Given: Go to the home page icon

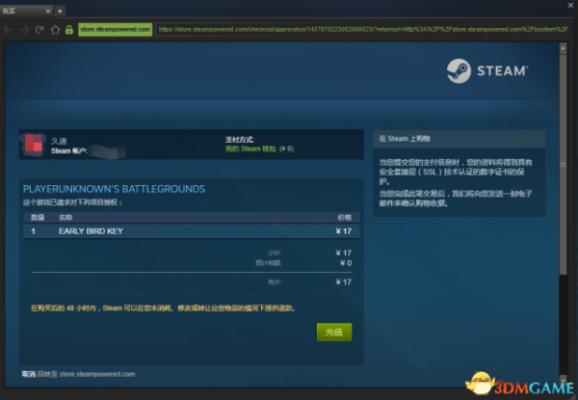Looking at the screenshot, I should (x=55, y=29).
